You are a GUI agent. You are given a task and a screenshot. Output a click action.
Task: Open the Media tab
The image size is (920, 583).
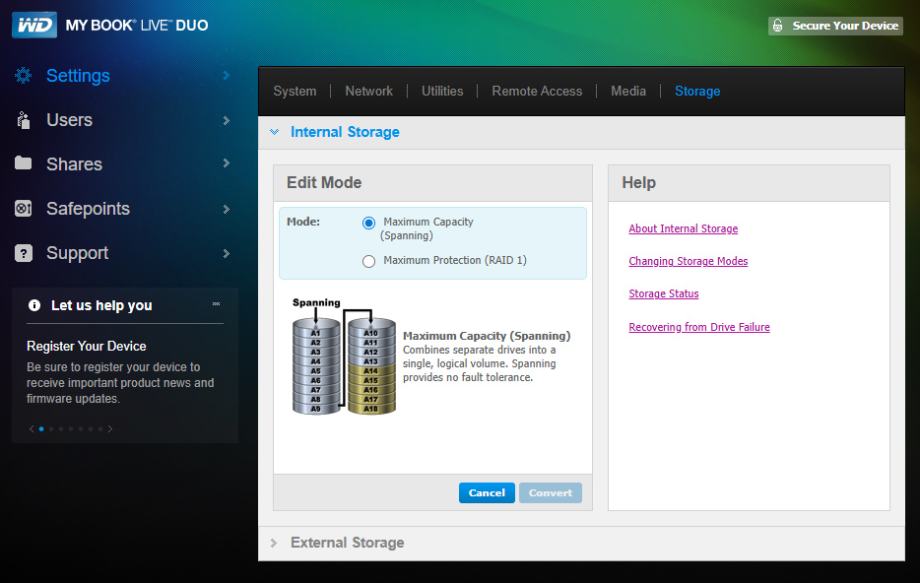(628, 91)
